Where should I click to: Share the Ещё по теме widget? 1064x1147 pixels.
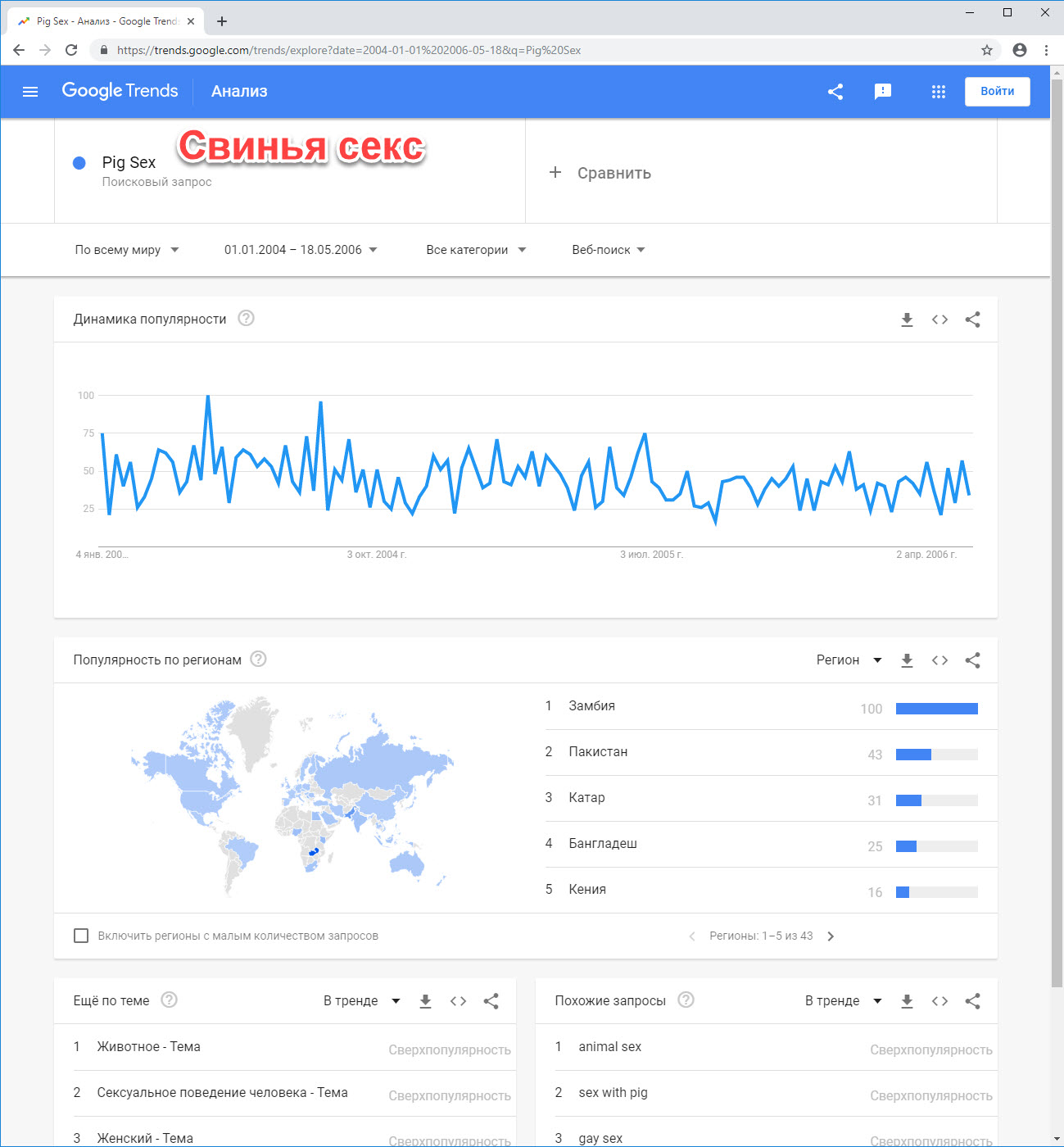coord(491,1001)
